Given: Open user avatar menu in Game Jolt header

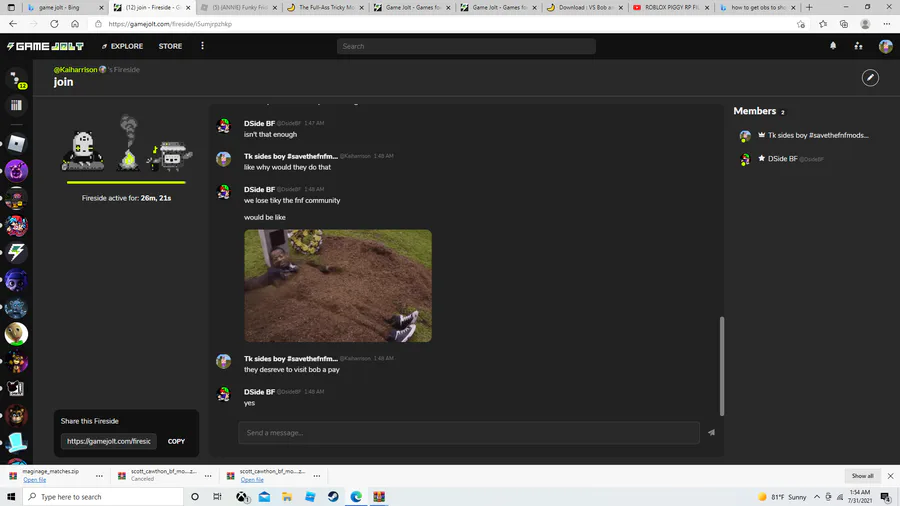Looking at the screenshot, I should point(885,46).
